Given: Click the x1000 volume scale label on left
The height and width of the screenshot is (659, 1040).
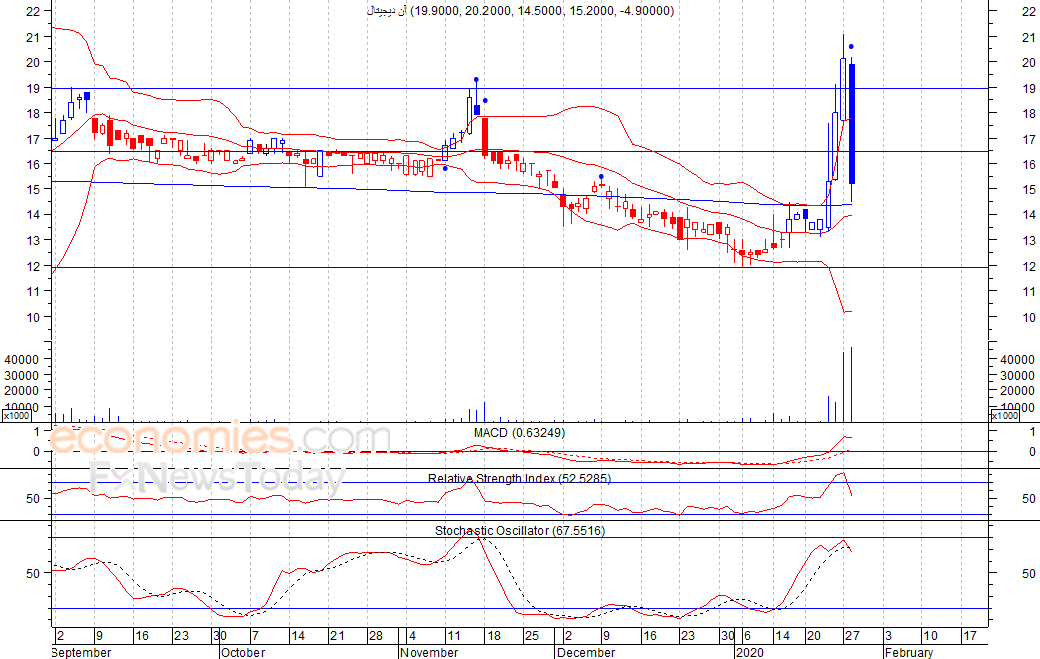Looking at the screenshot, I should pos(16,416).
